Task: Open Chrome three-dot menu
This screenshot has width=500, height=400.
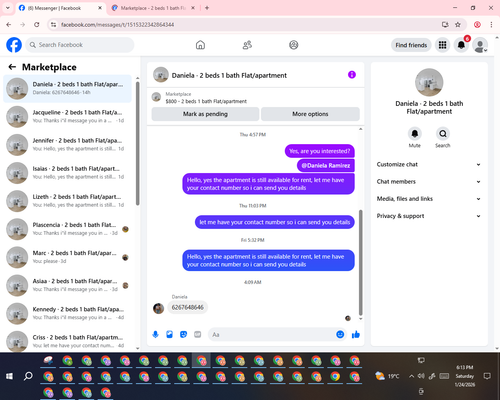Action: coord(491,24)
